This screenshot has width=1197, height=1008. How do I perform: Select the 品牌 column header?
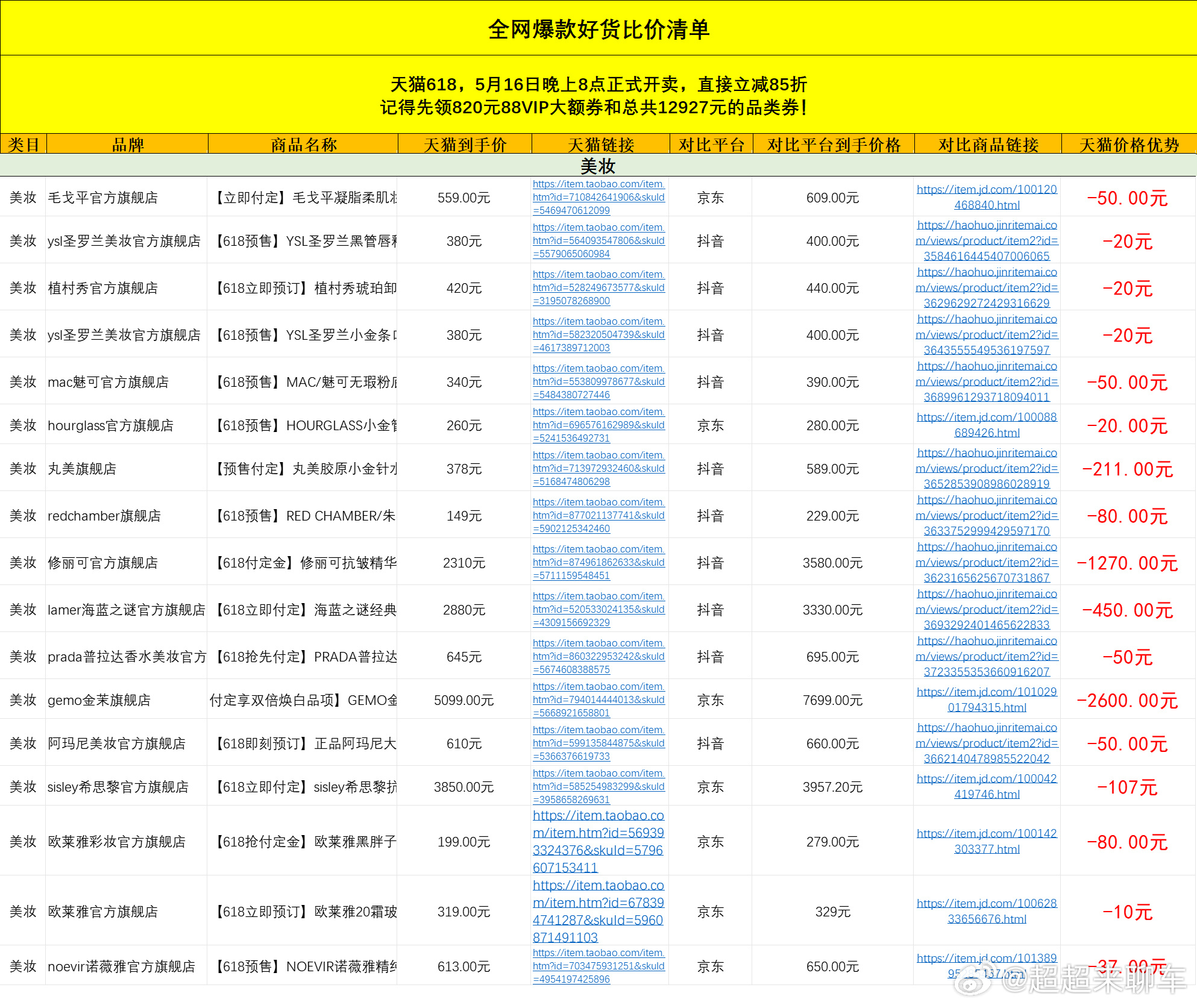coord(128,145)
